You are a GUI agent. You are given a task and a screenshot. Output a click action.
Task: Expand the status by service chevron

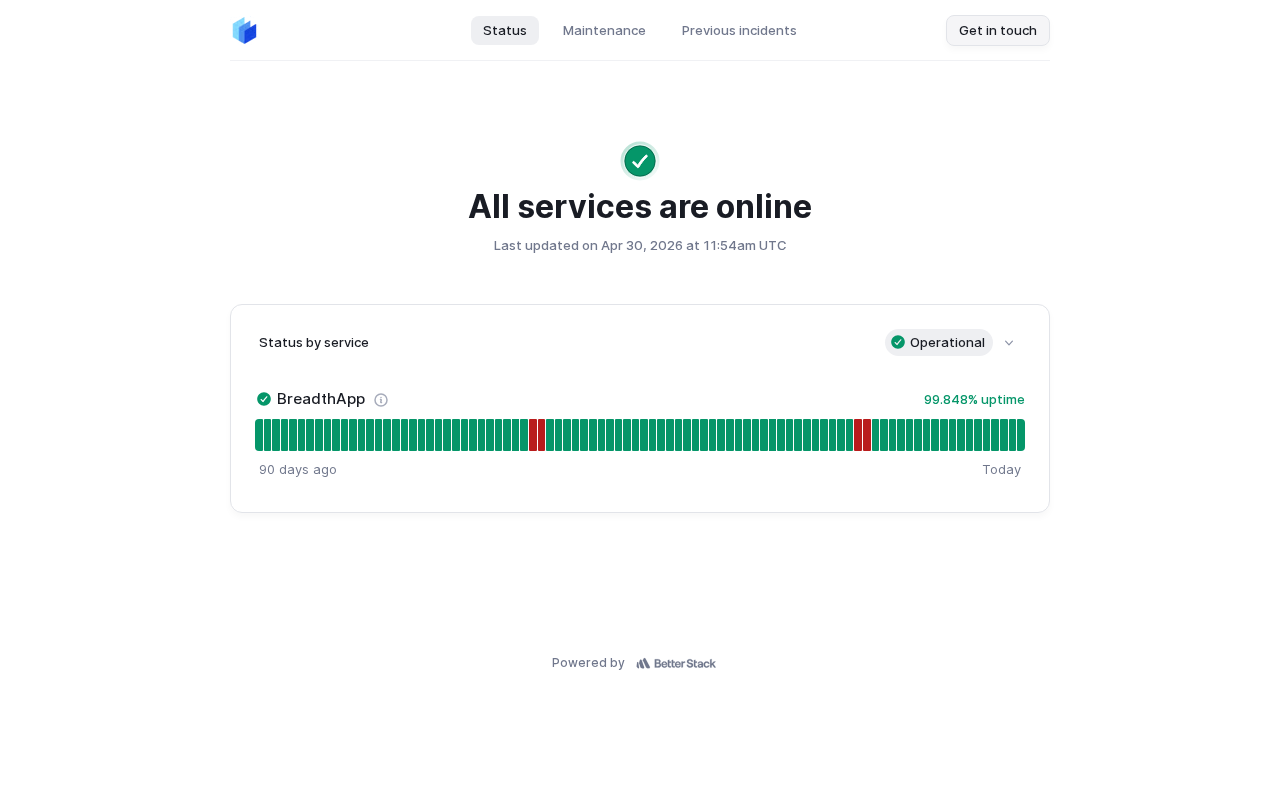point(1009,343)
